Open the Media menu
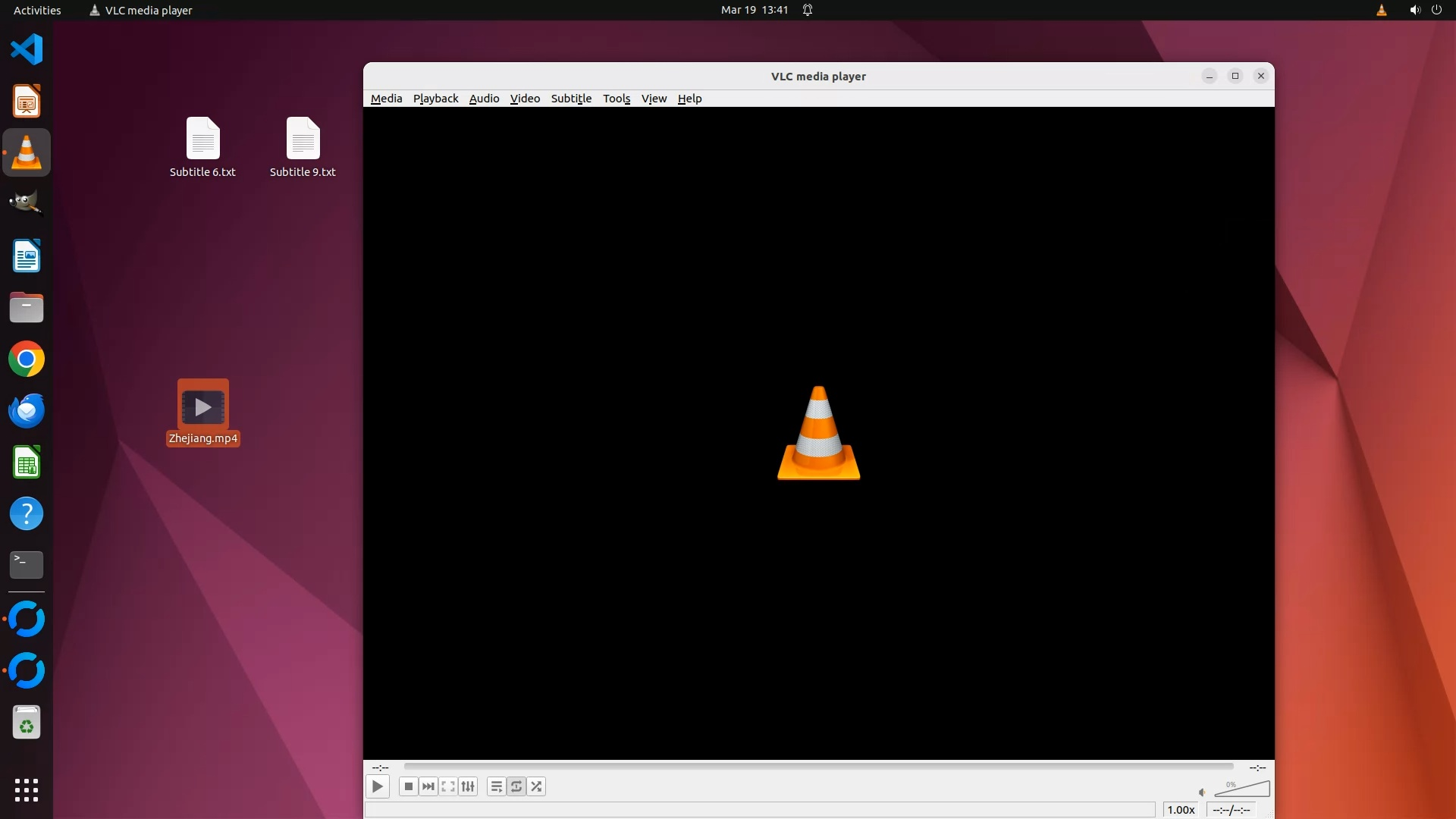Image resolution: width=1456 pixels, height=819 pixels. click(386, 99)
